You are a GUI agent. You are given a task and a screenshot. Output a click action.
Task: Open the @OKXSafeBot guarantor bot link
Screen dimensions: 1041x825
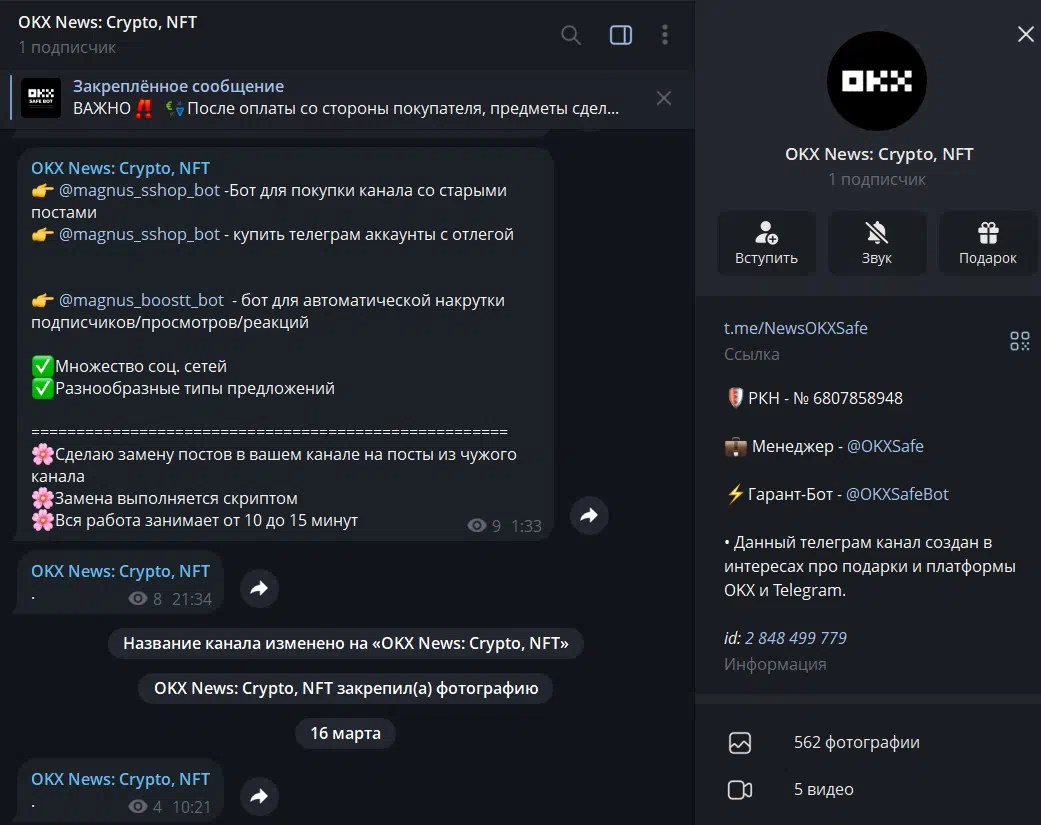(x=897, y=494)
